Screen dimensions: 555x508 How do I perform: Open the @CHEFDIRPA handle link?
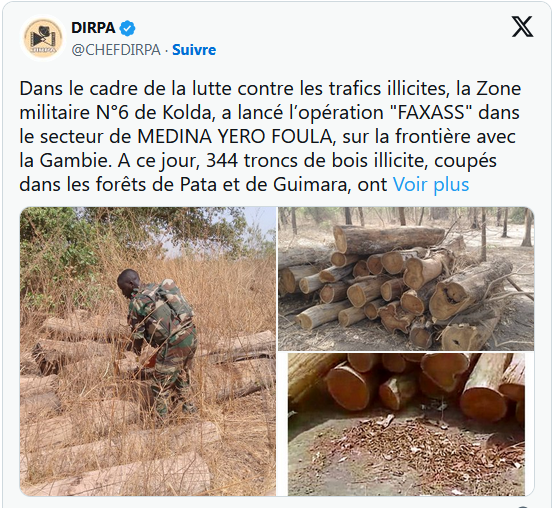click(x=116, y=50)
